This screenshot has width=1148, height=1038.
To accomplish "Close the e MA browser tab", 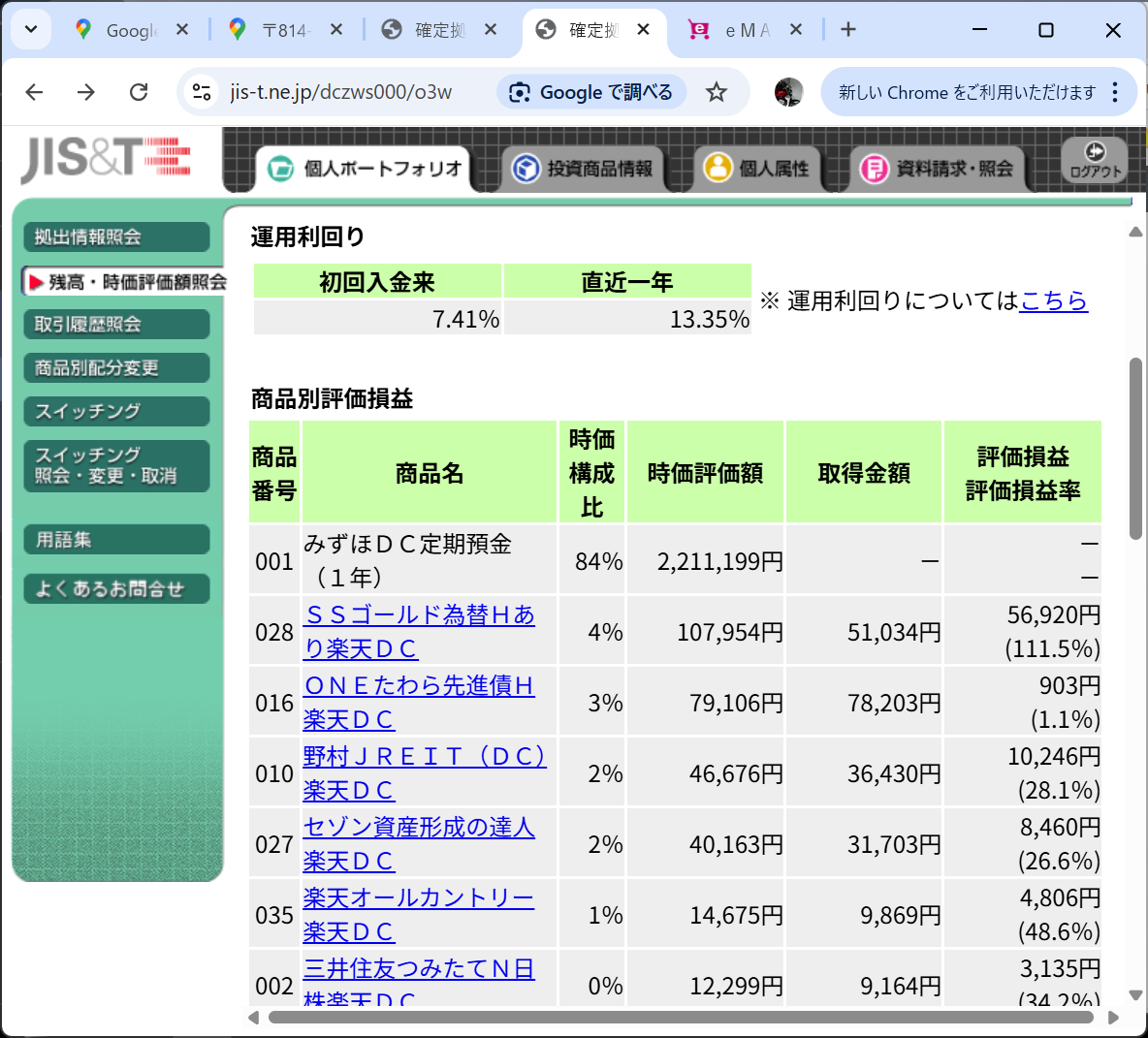I will [x=796, y=29].
